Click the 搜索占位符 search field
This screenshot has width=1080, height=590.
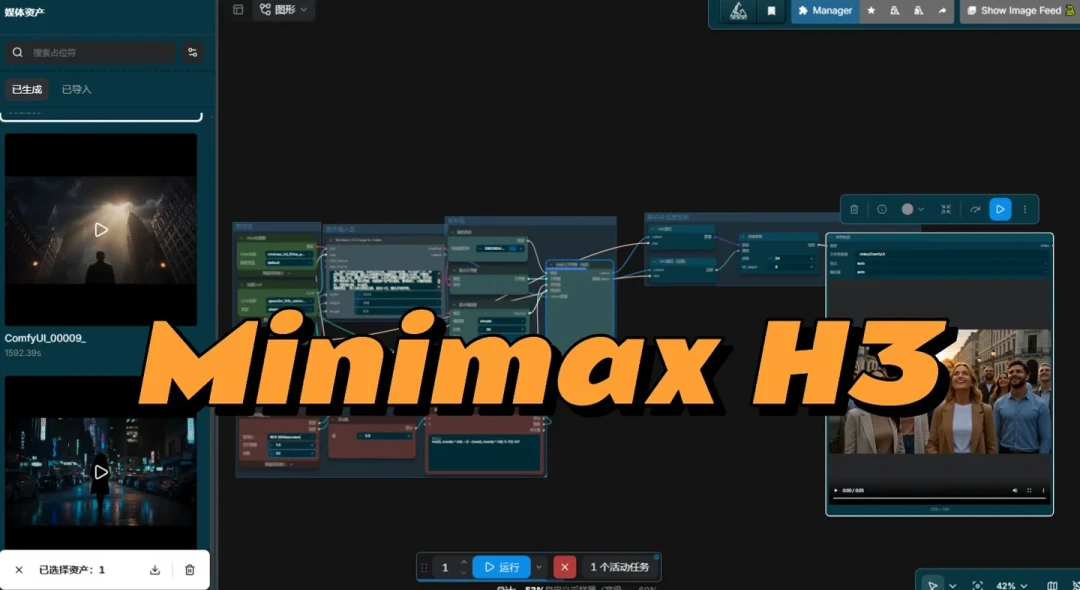click(x=91, y=52)
